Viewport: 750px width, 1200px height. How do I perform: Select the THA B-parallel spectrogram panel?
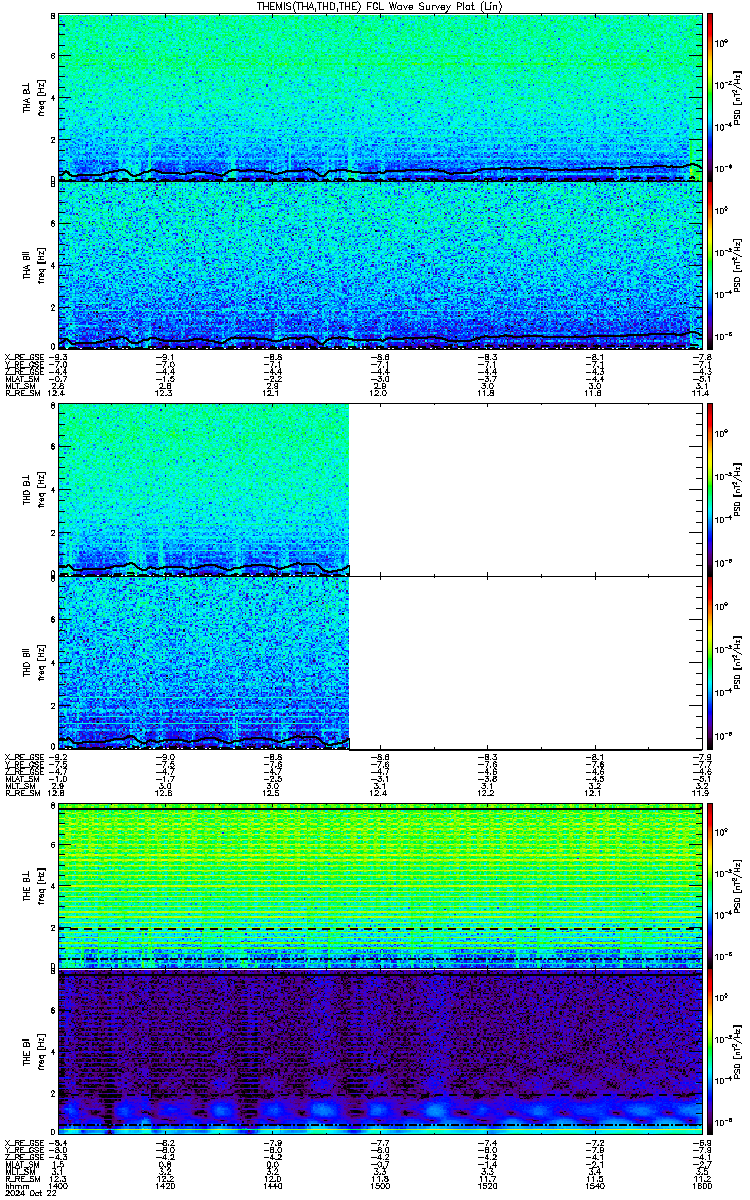382,266
